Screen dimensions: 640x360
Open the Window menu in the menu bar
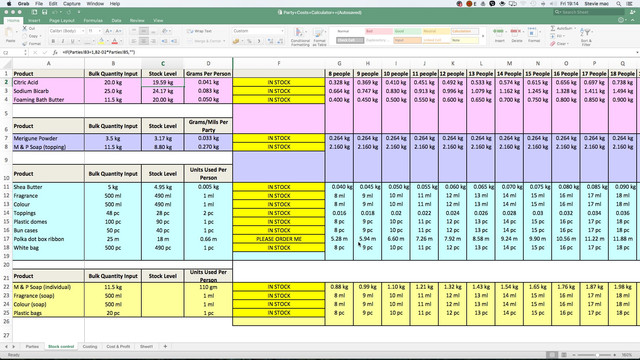[x=95, y=4]
